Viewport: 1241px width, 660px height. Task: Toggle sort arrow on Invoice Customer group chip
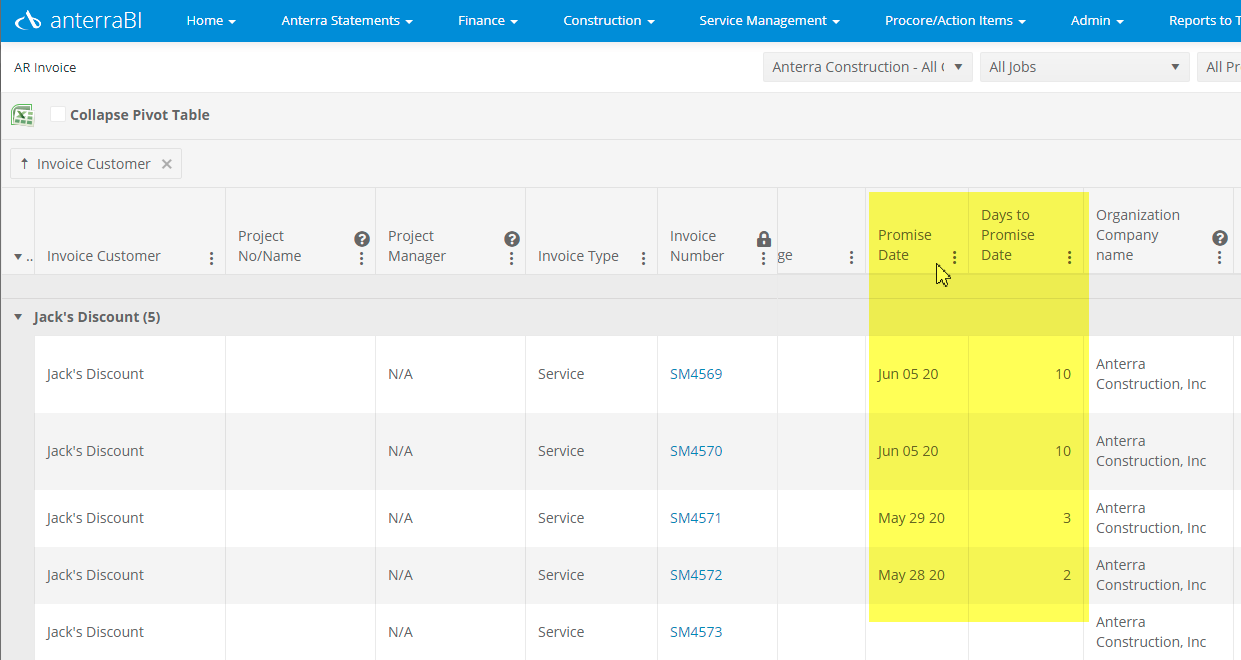(24, 163)
